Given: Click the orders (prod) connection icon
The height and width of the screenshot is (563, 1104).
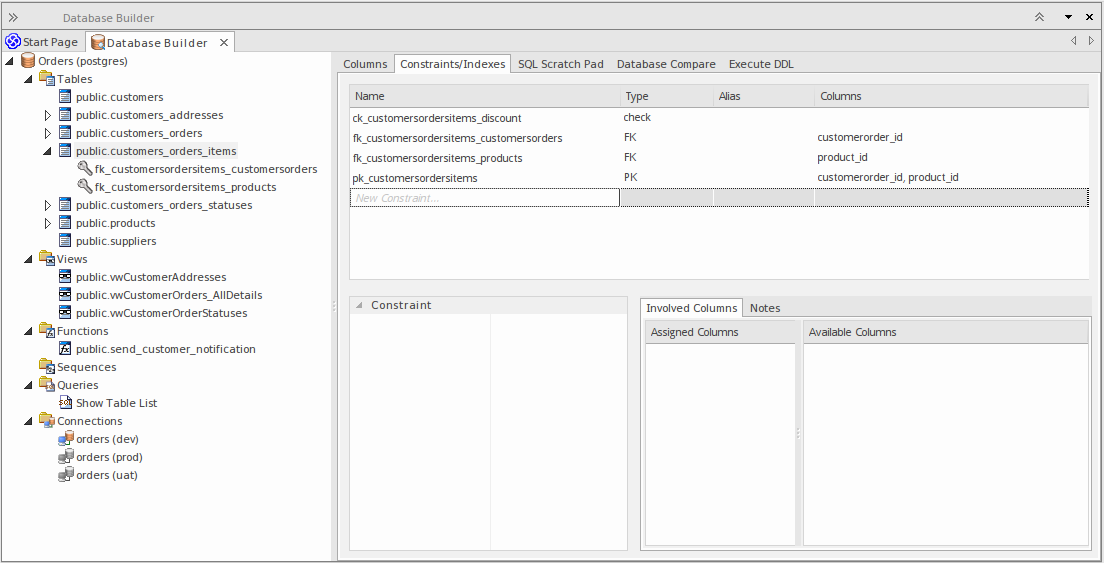Looking at the screenshot, I should tap(65, 457).
